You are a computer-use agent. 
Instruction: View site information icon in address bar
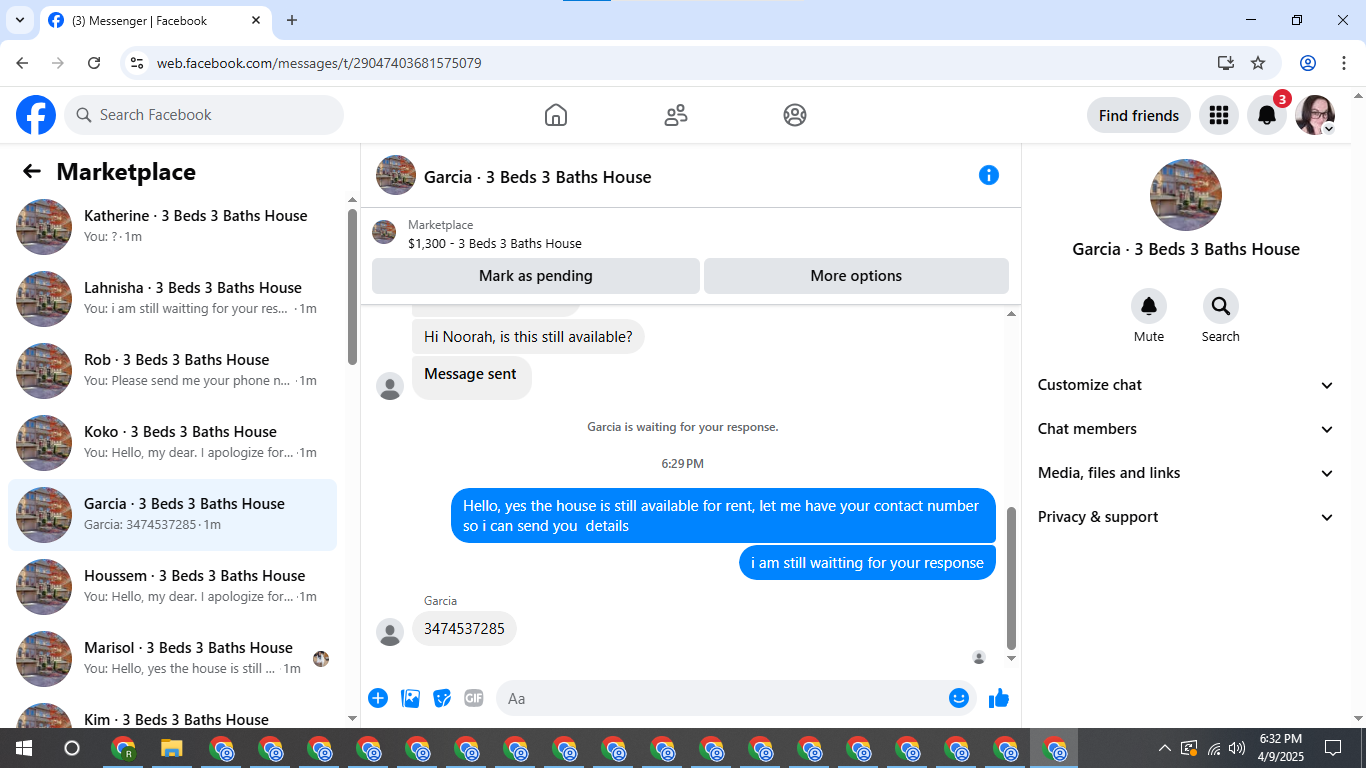pos(138,63)
